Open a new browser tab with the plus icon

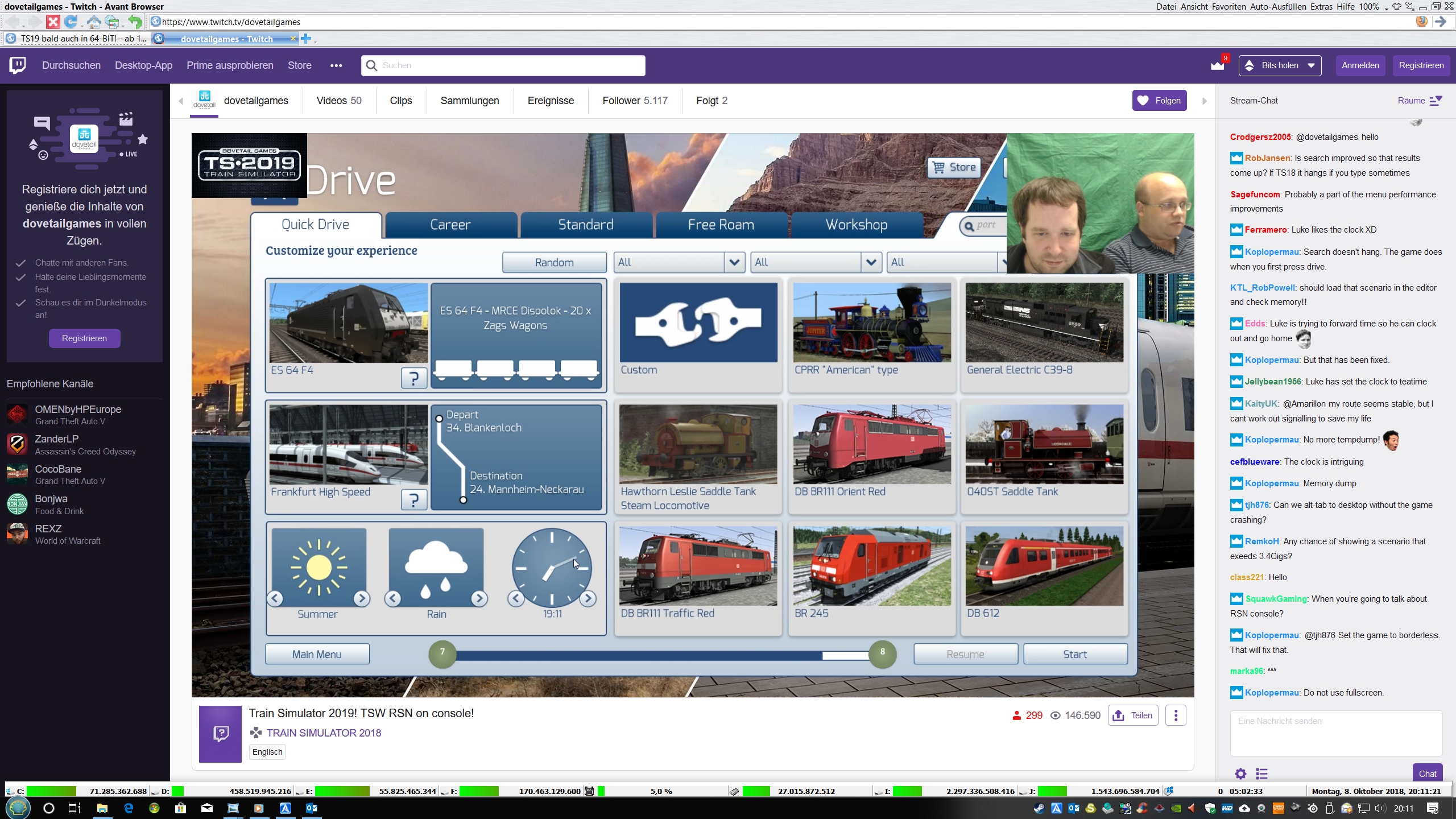click(306, 39)
